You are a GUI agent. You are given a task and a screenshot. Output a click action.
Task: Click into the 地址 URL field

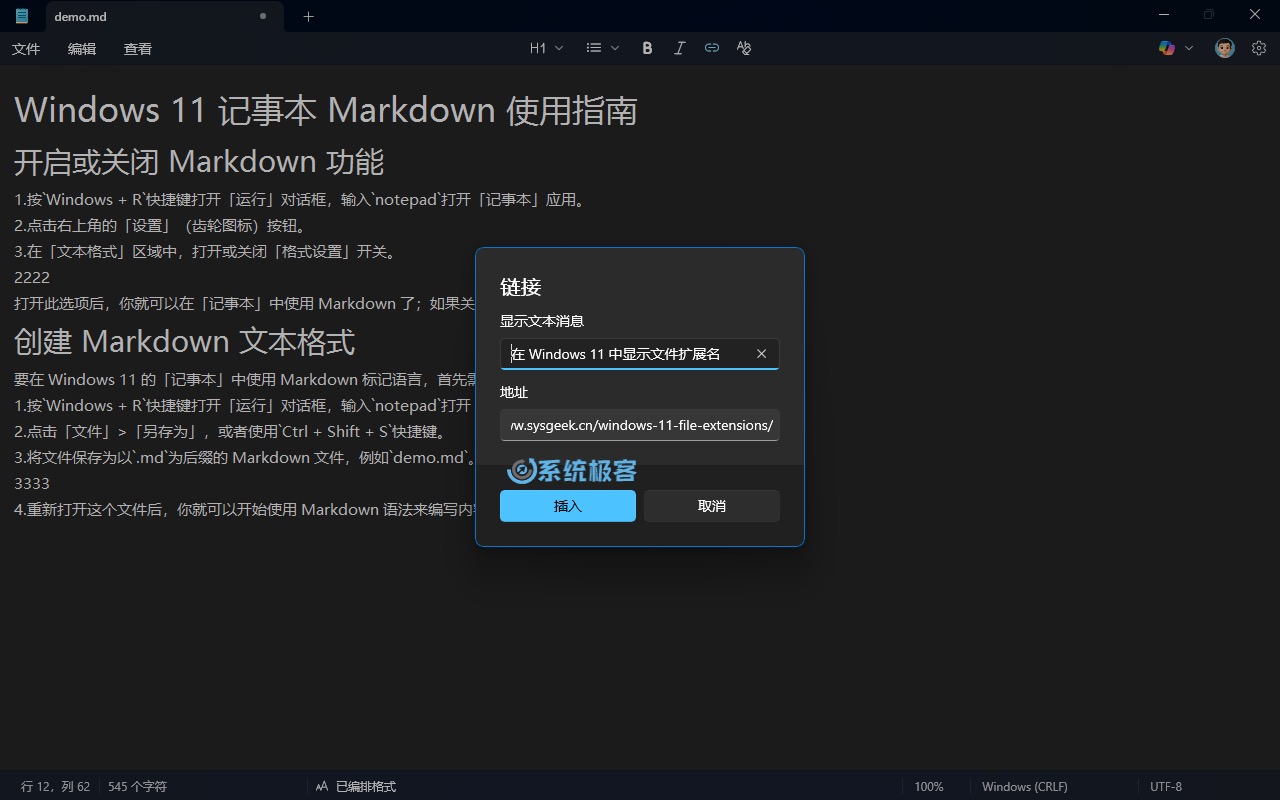click(x=639, y=425)
